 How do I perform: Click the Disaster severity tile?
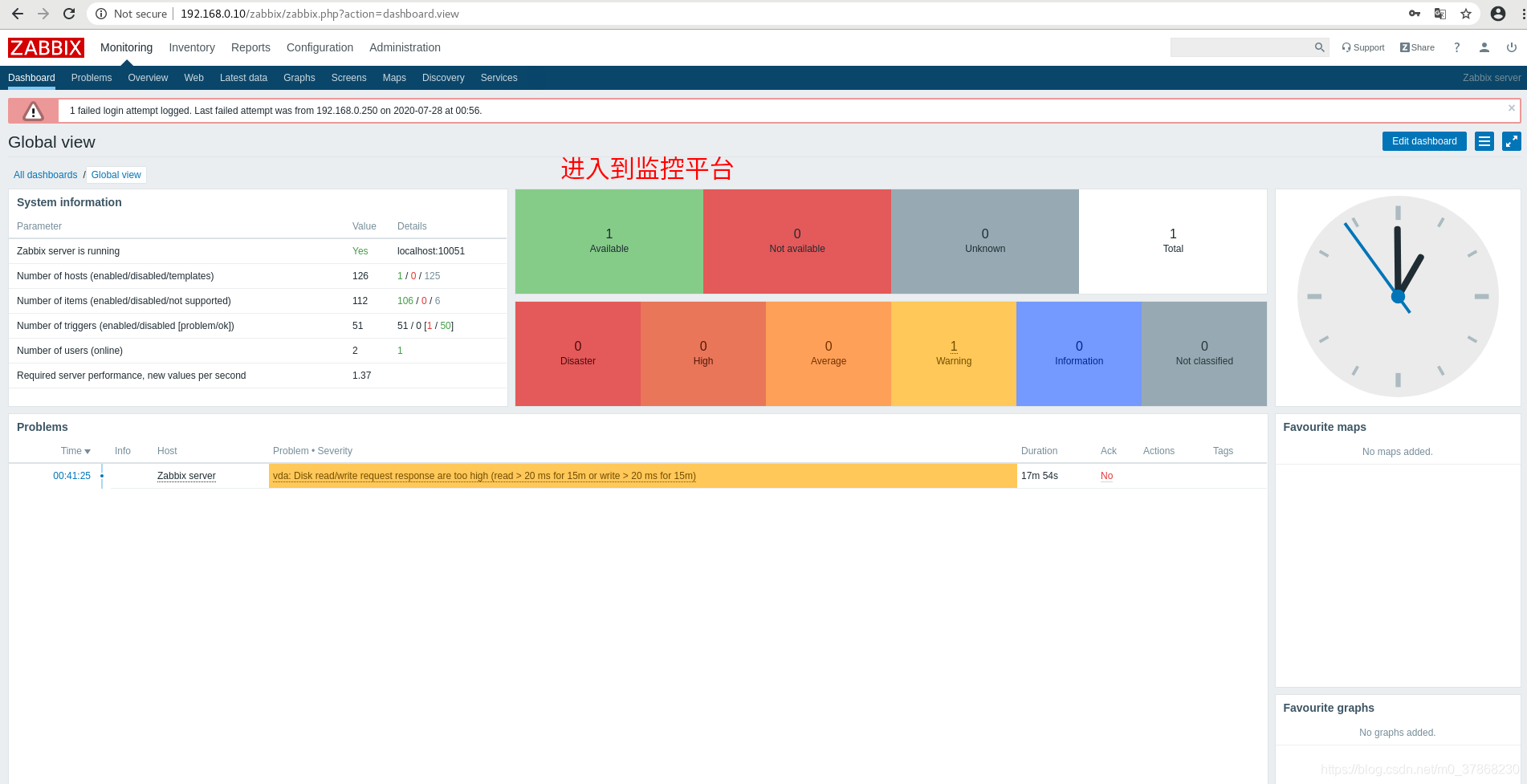(x=578, y=354)
